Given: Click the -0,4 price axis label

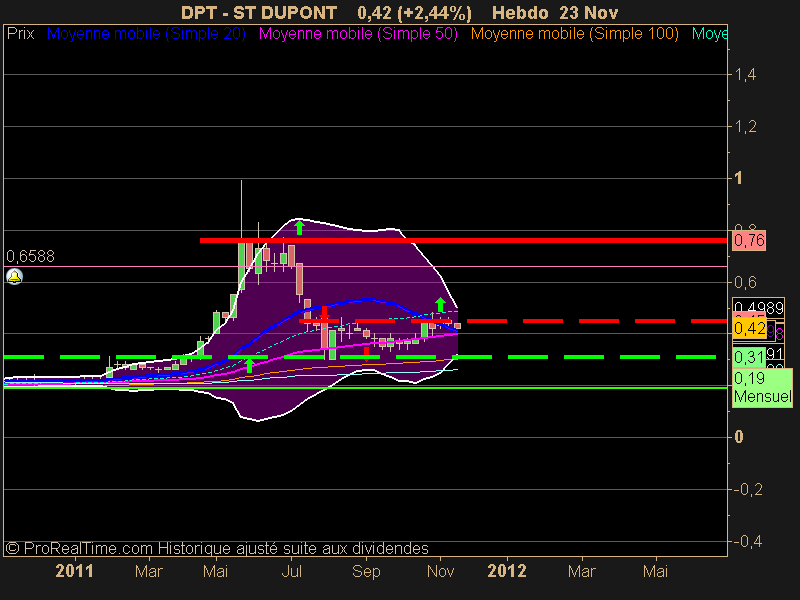Looking at the screenshot, I should coord(748,541).
